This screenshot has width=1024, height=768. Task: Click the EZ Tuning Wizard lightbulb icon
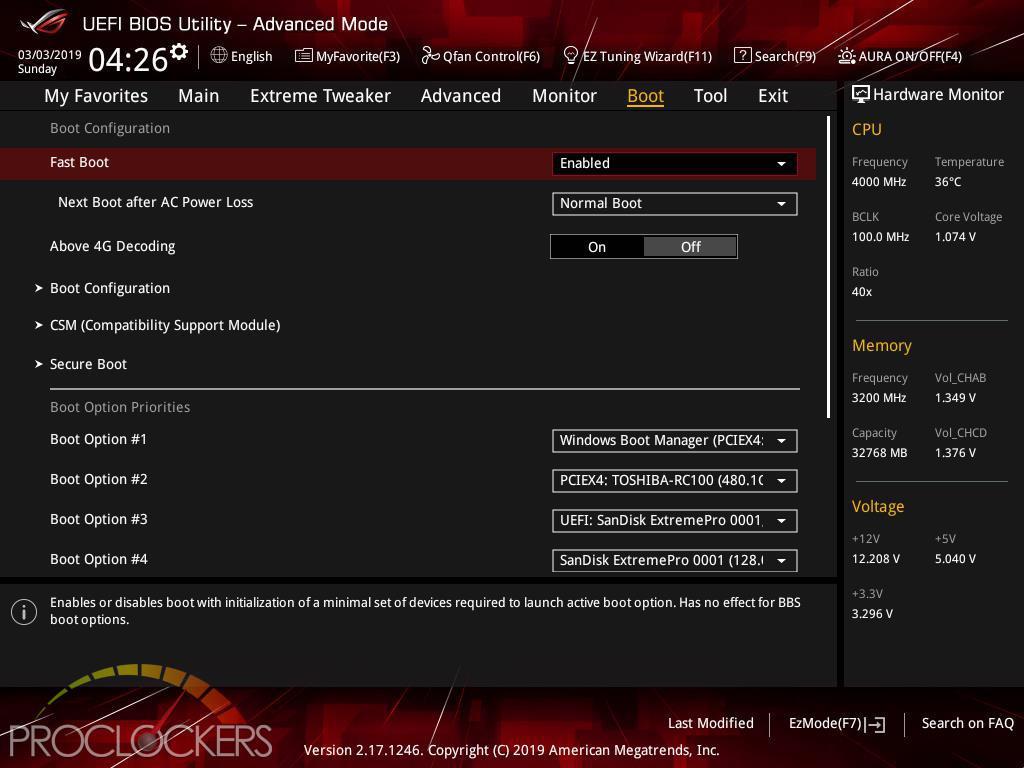[x=570, y=56]
